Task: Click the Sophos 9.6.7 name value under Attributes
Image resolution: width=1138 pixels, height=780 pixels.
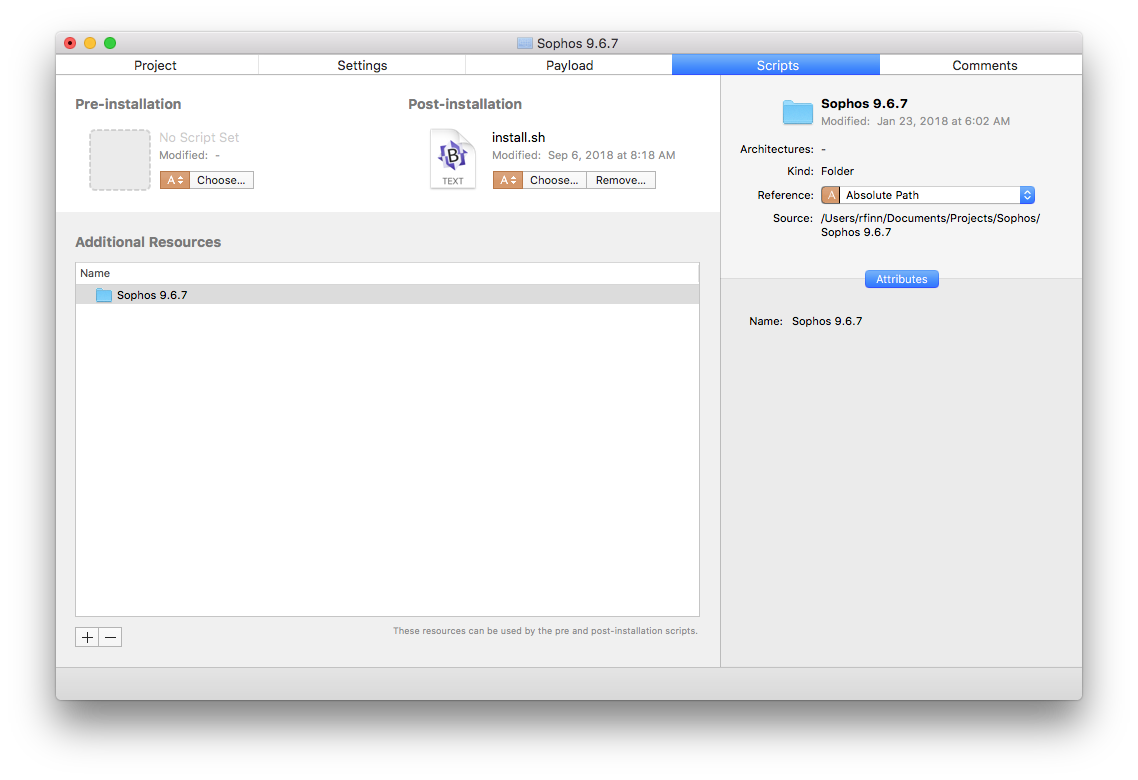Action: point(827,321)
